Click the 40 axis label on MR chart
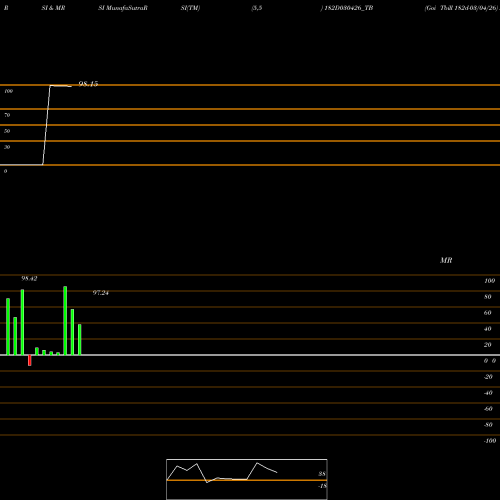The height and width of the screenshot is (500, 500). click(488, 329)
